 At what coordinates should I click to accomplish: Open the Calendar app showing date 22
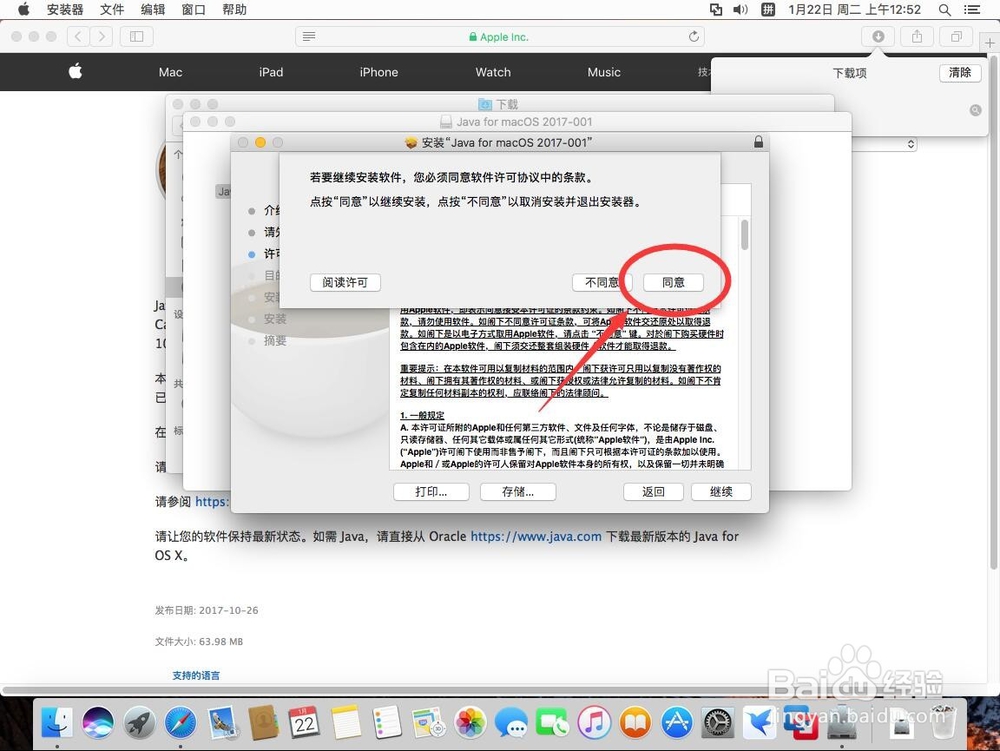[x=304, y=724]
